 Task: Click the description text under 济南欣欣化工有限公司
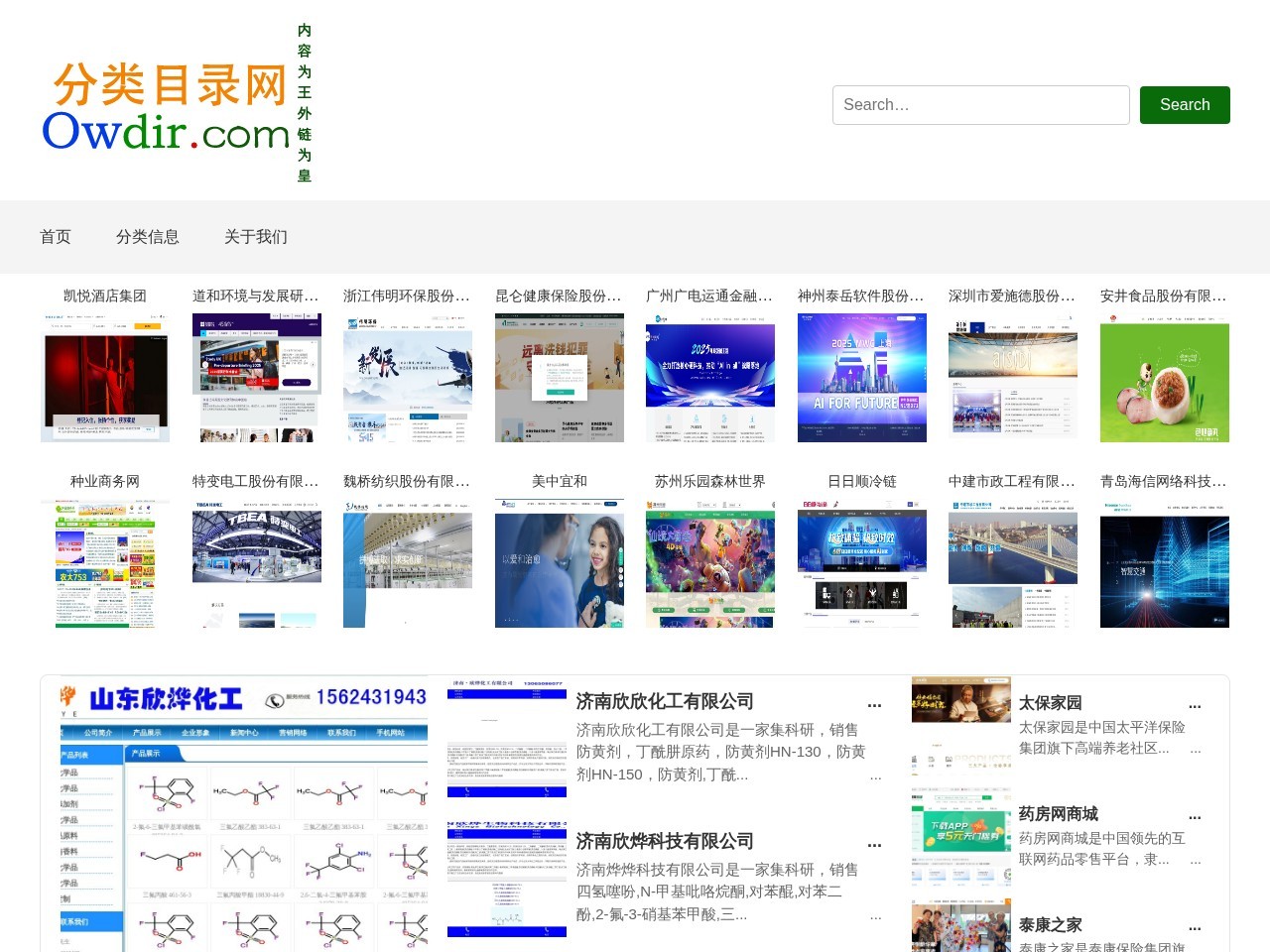click(721, 752)
